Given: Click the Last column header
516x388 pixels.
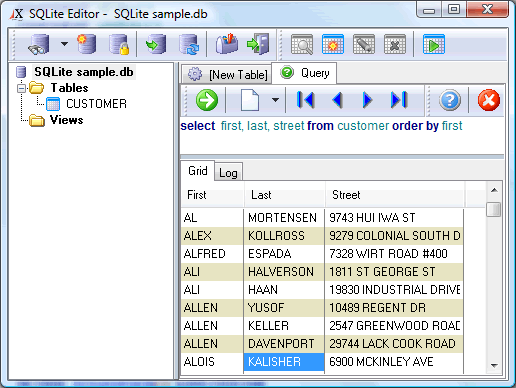Looking at the screenshot, I should point(285,195).
